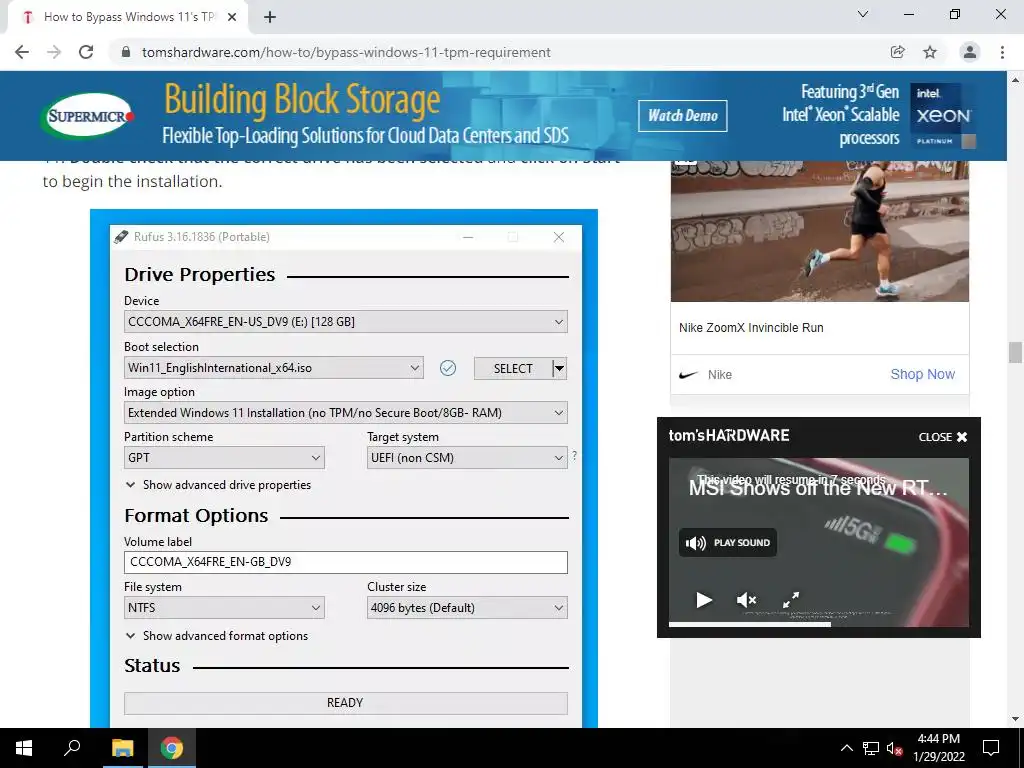Open the Nike runner ad image
The image size is (1024, 768).
click(820, 231)
